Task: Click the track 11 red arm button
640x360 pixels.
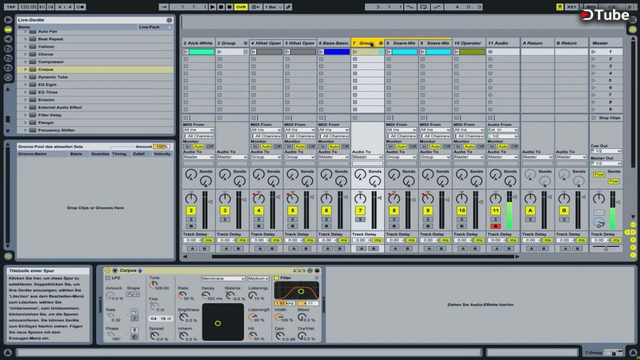Action: click(x=496, y=226)
